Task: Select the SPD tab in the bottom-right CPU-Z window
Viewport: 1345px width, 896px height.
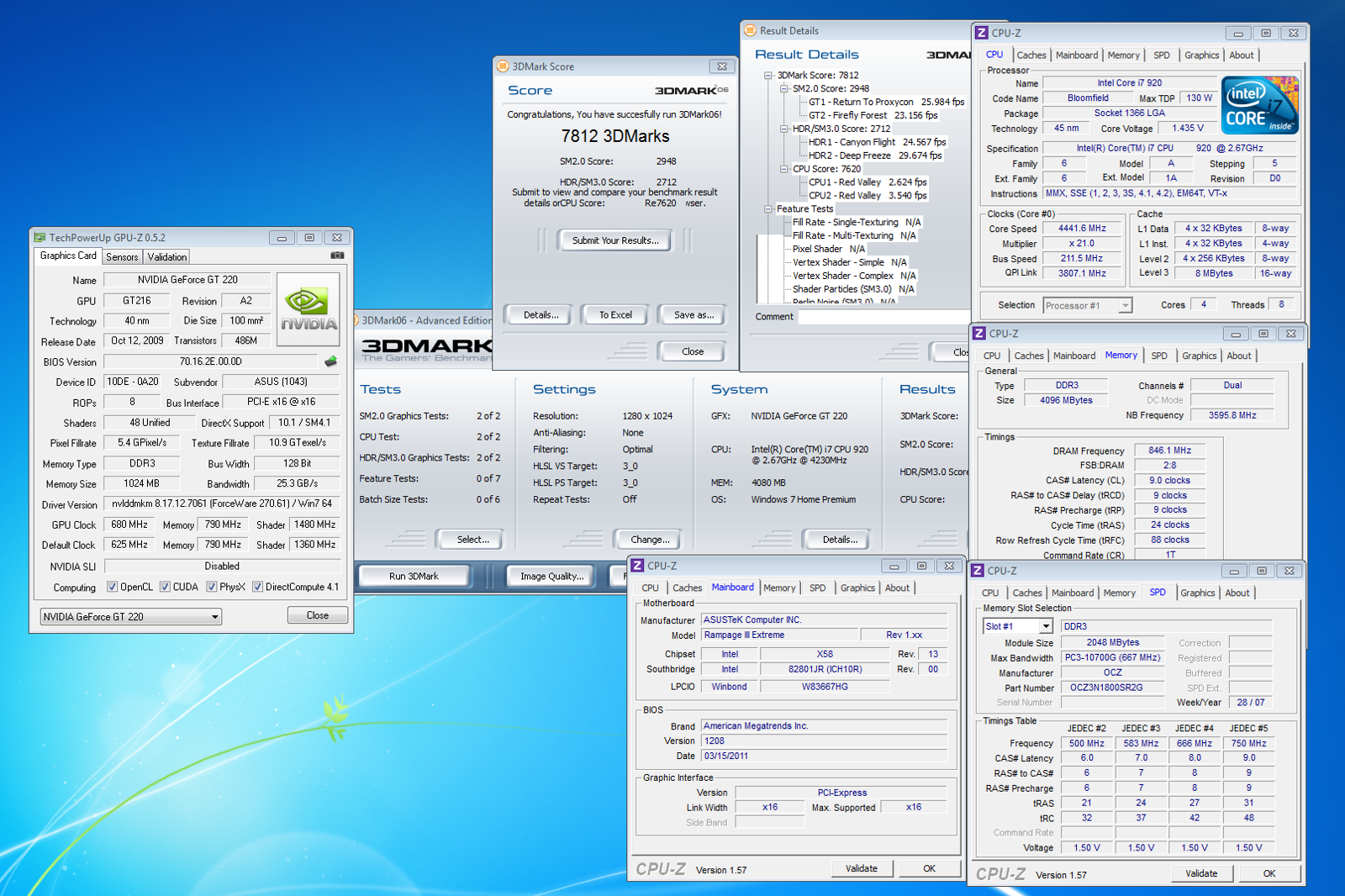Action: click(1158, 593)
